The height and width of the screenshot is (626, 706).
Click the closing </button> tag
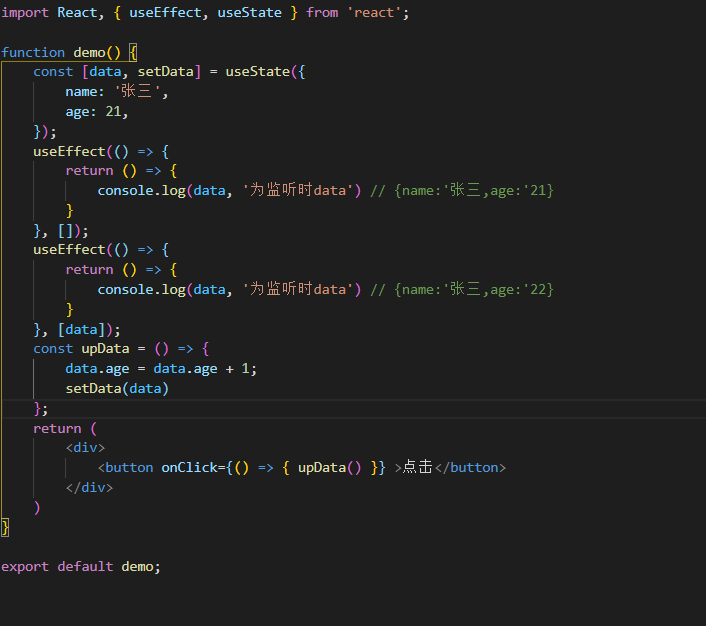(470, 467)
